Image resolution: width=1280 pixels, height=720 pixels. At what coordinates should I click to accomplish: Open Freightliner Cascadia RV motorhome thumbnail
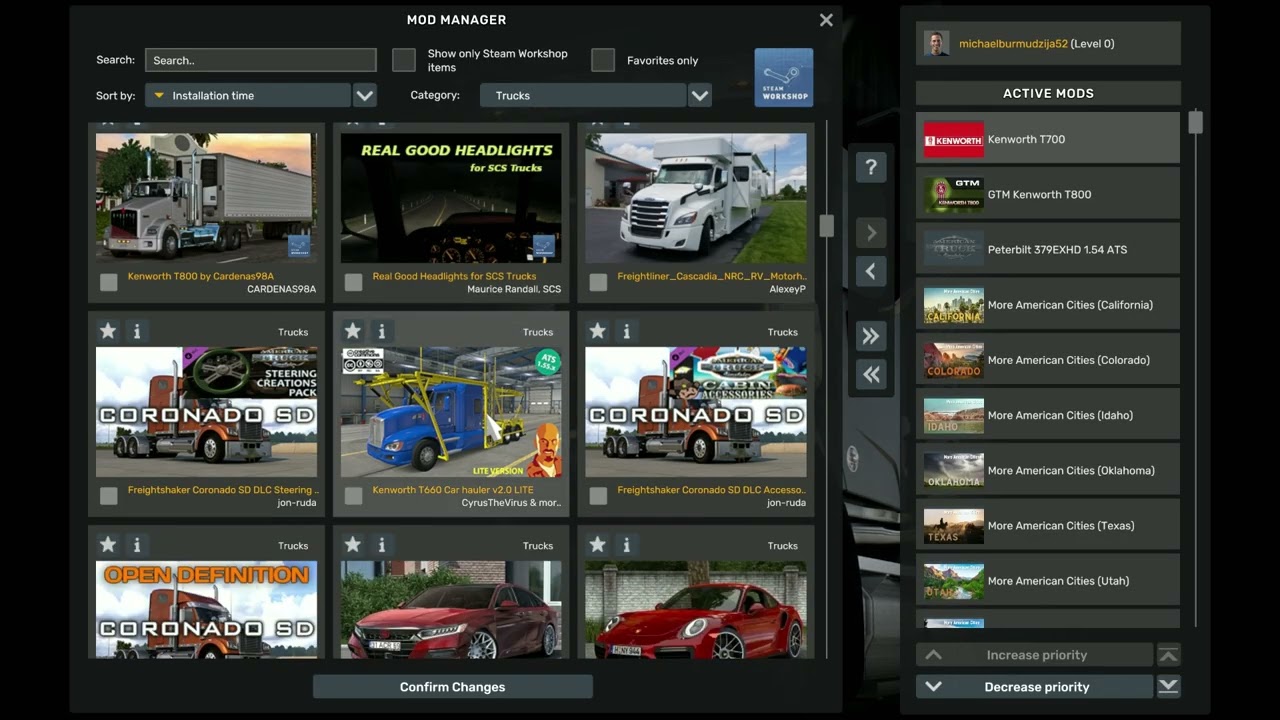click(696, 198)
